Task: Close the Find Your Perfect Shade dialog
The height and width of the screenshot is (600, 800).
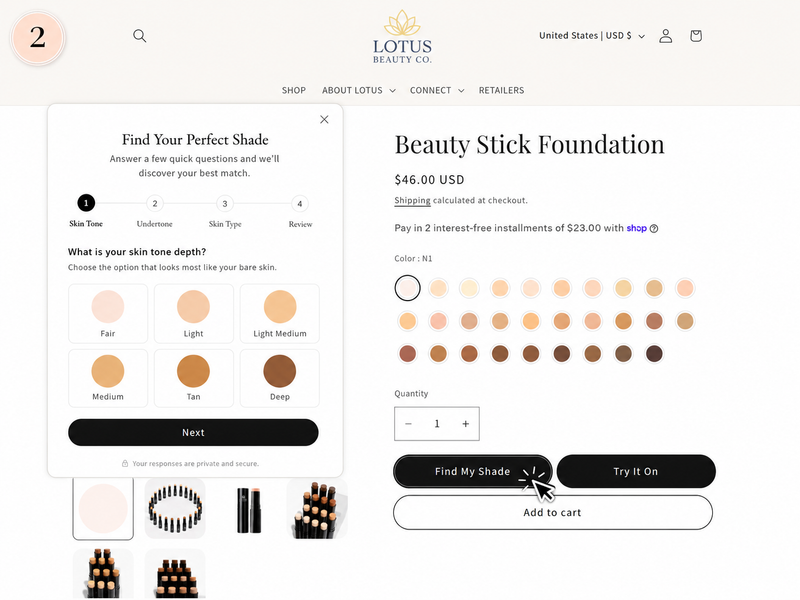Action: click(324, 119)
